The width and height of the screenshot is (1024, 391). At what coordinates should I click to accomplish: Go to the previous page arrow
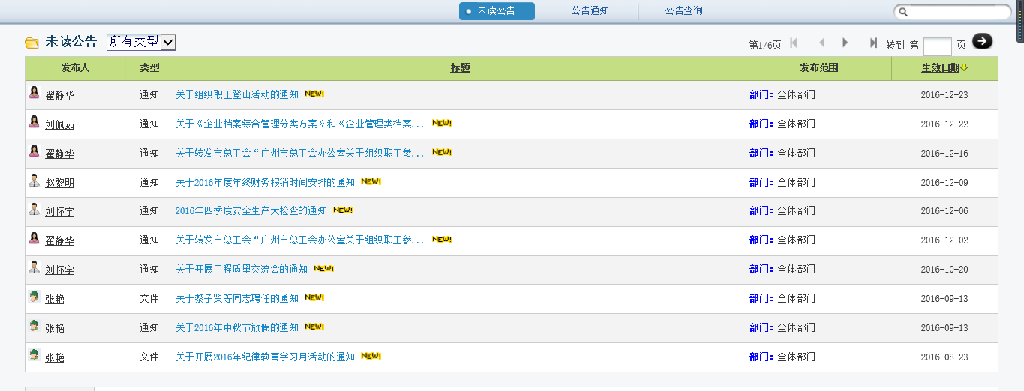pos(822,42)
